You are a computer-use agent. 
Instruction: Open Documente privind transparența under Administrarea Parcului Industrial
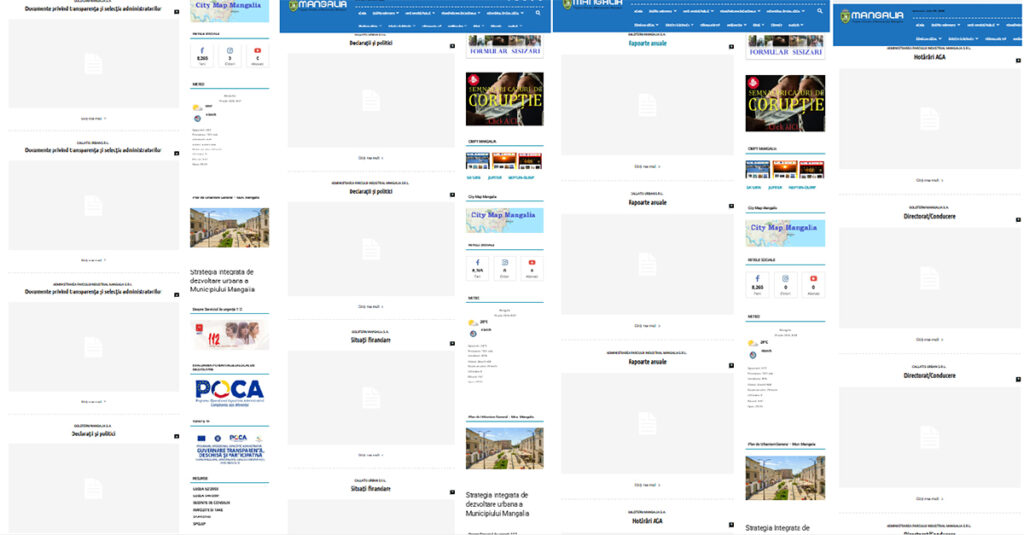(93, 292)
